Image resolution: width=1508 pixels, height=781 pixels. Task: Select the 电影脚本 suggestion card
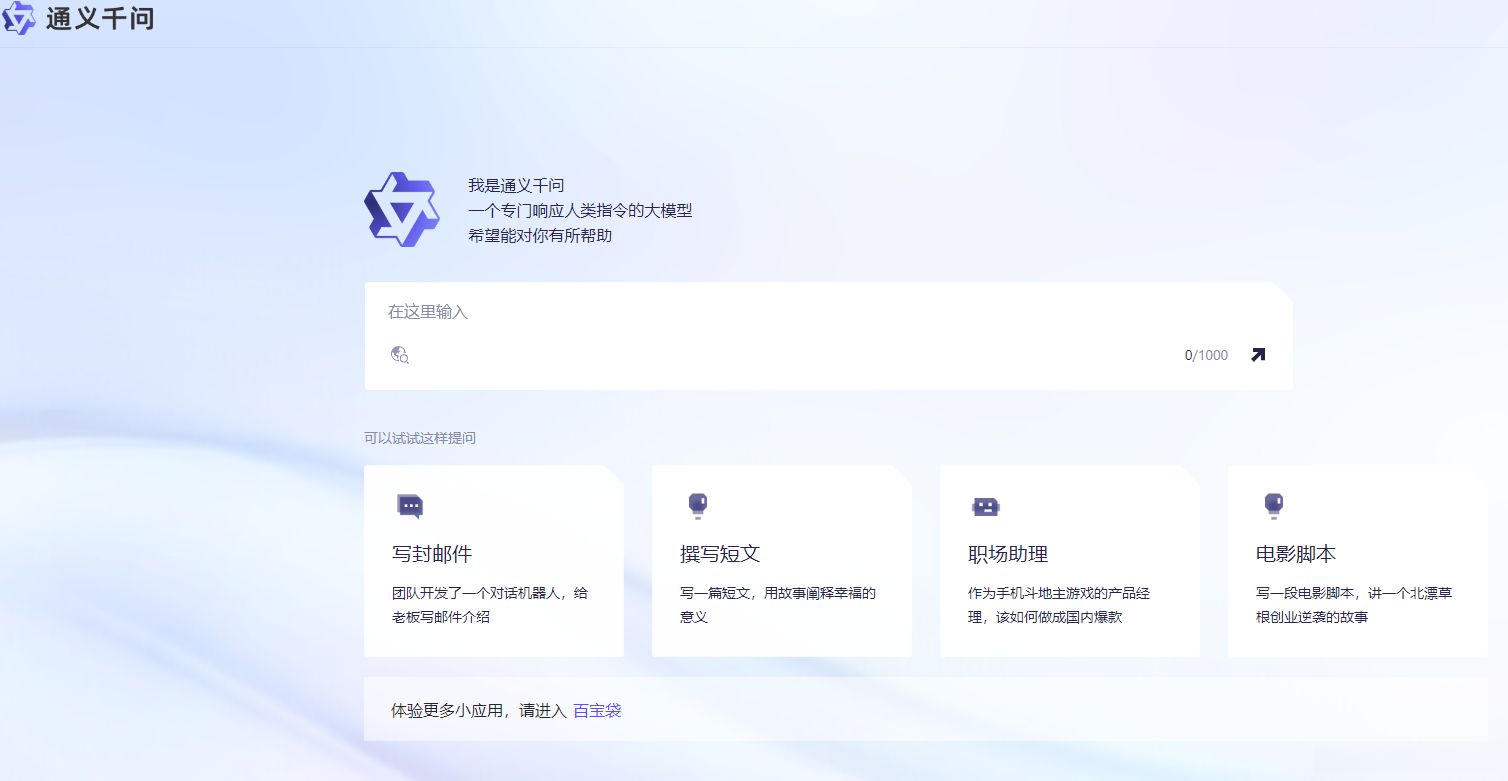tap(1357, 560)
